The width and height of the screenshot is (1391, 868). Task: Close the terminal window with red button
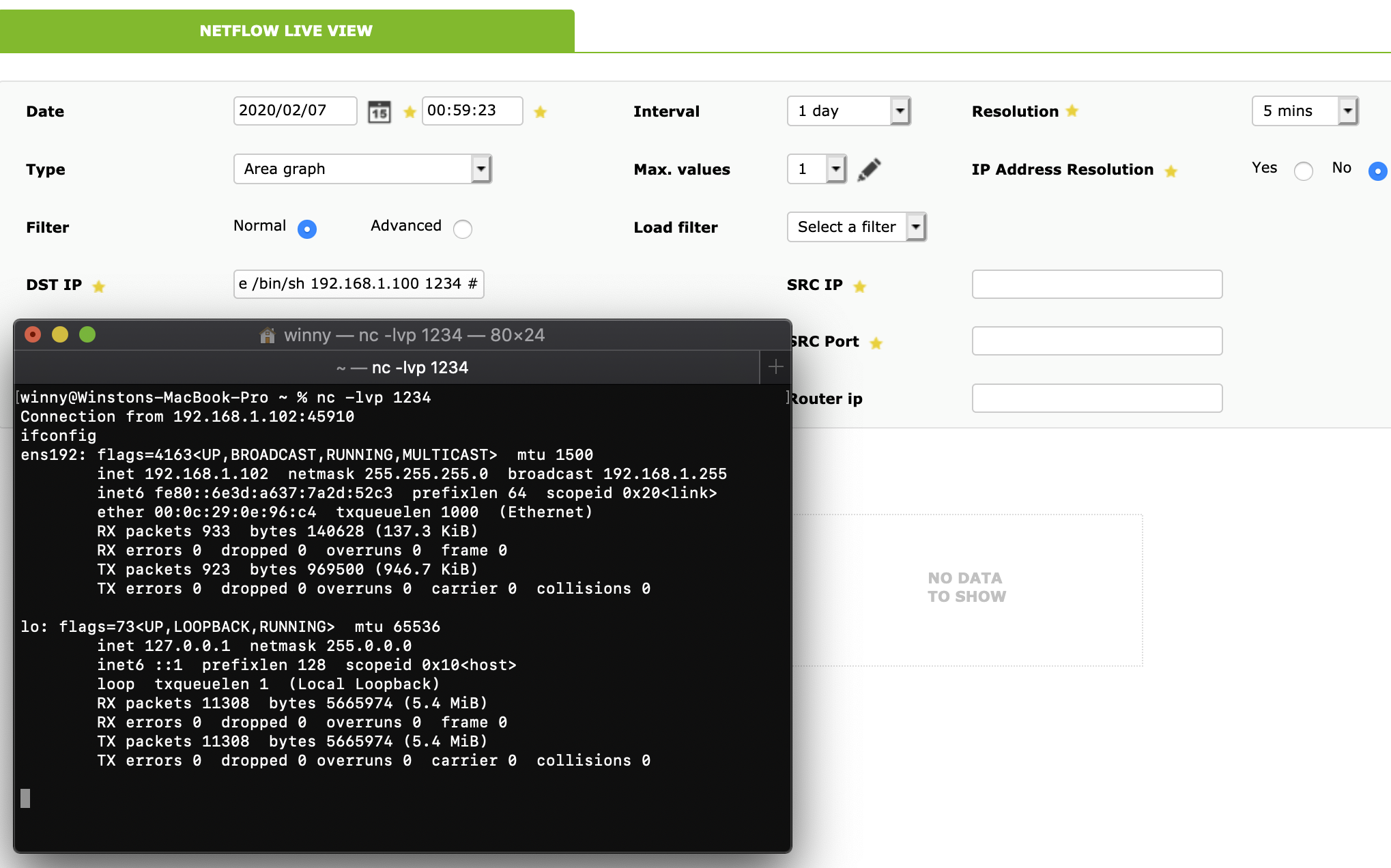(x=33, y=334)
